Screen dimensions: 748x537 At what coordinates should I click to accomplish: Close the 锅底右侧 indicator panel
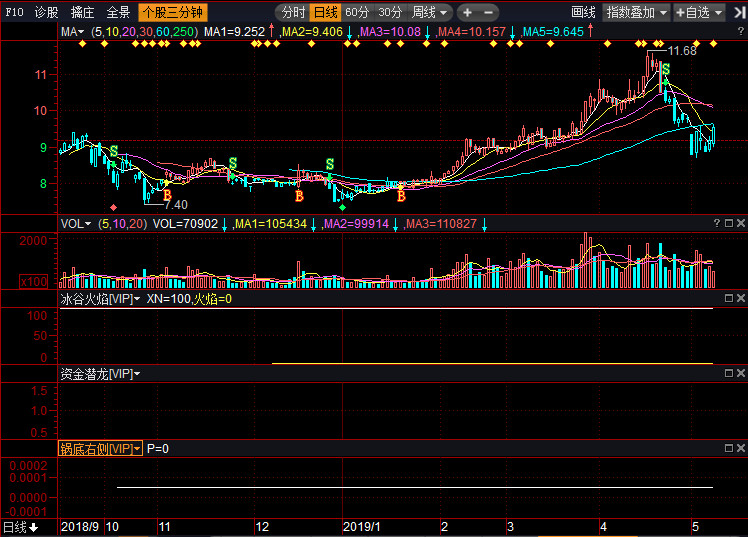point(741,448)
